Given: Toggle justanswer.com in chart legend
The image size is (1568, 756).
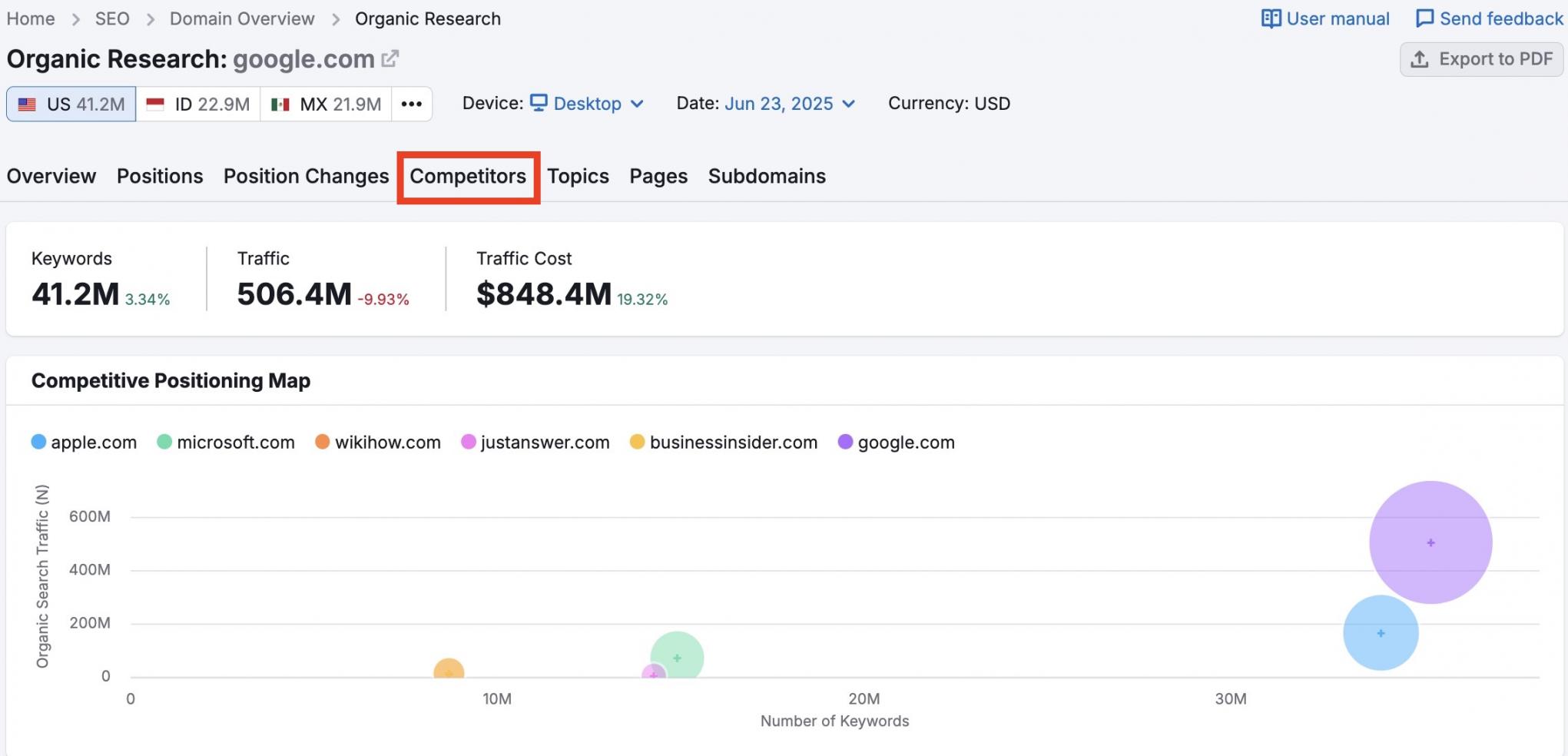Looking at the screenshot, I should (535, 443).
